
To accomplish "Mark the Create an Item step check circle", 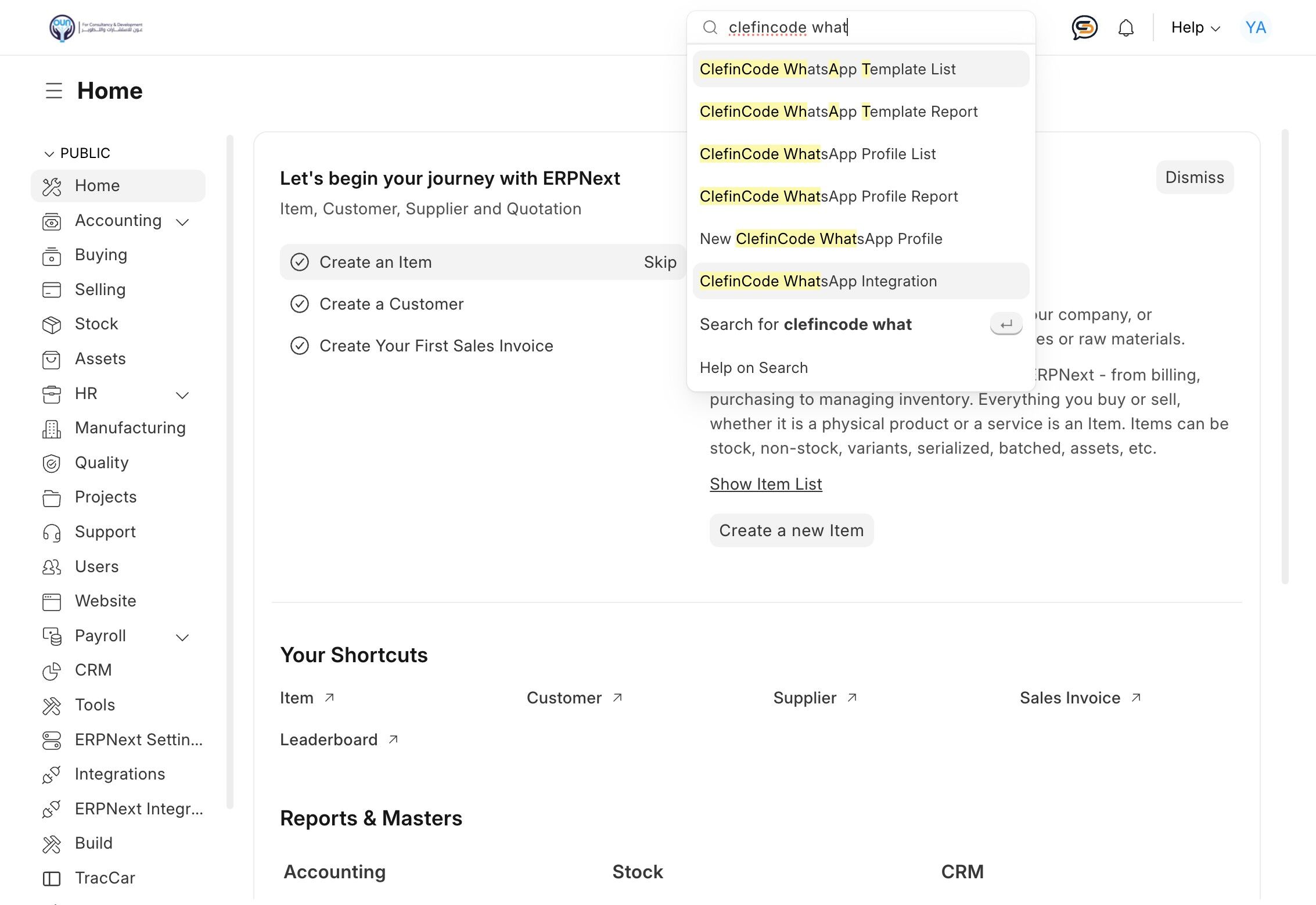I will point(299,263).
